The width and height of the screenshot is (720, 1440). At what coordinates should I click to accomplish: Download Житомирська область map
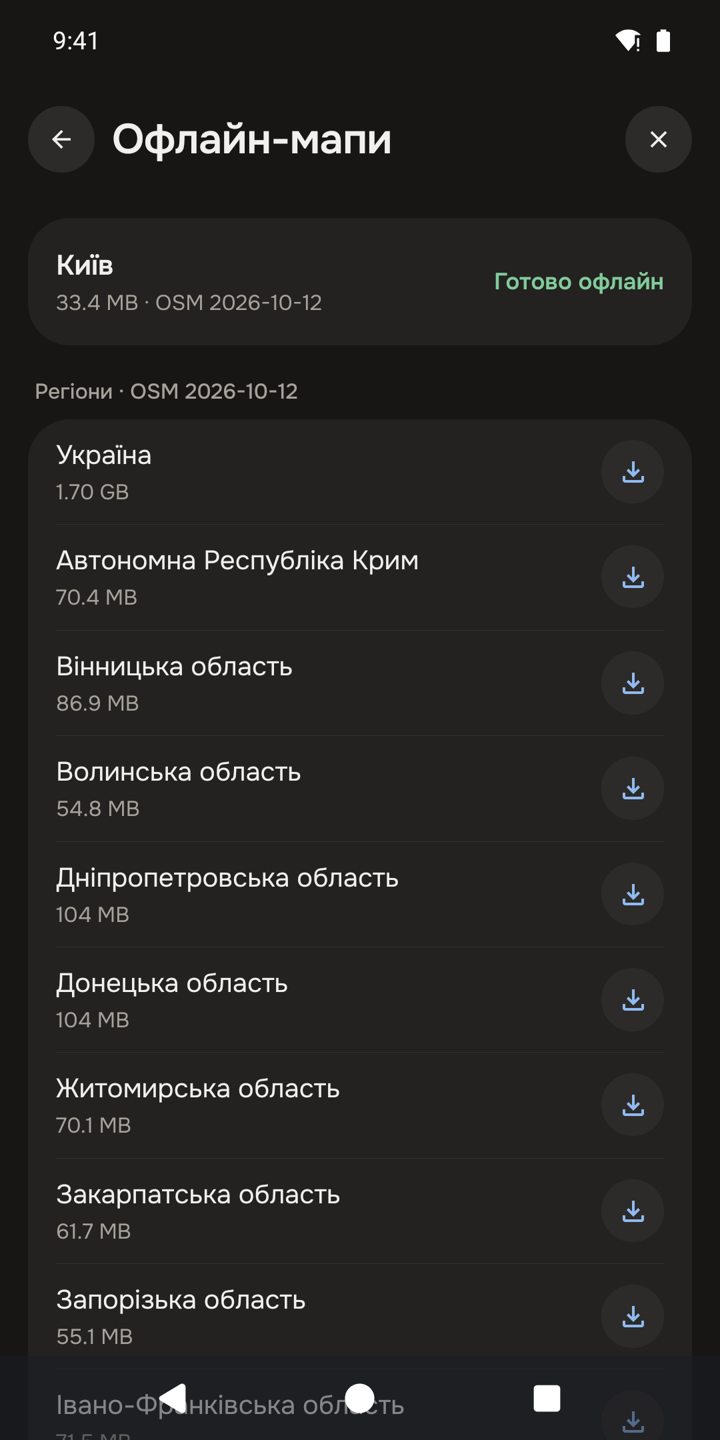click(633, 1105)
